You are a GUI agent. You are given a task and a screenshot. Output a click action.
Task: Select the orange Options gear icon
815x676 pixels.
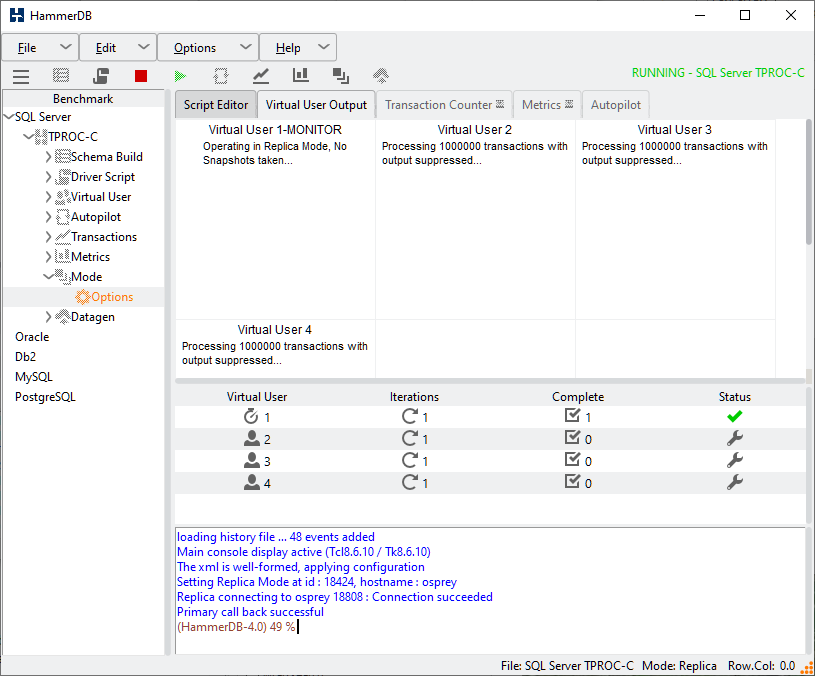(83, 297)
